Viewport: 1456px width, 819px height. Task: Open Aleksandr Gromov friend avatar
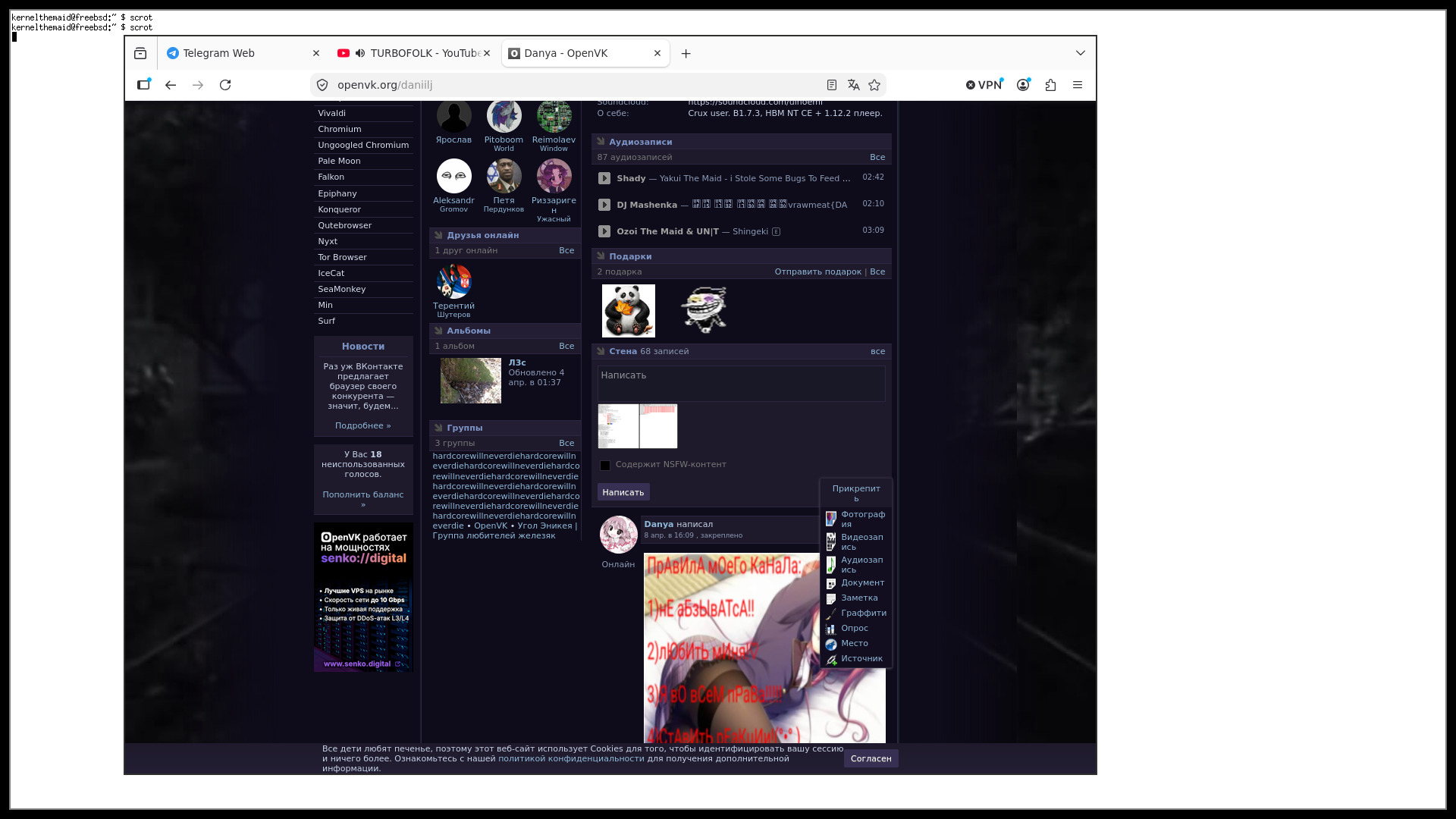pos(453,176)
